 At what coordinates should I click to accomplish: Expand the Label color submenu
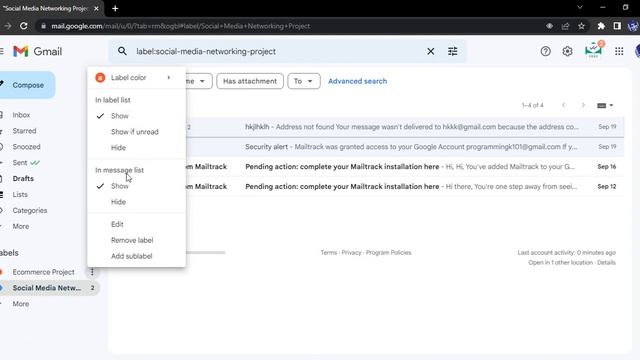136,78
